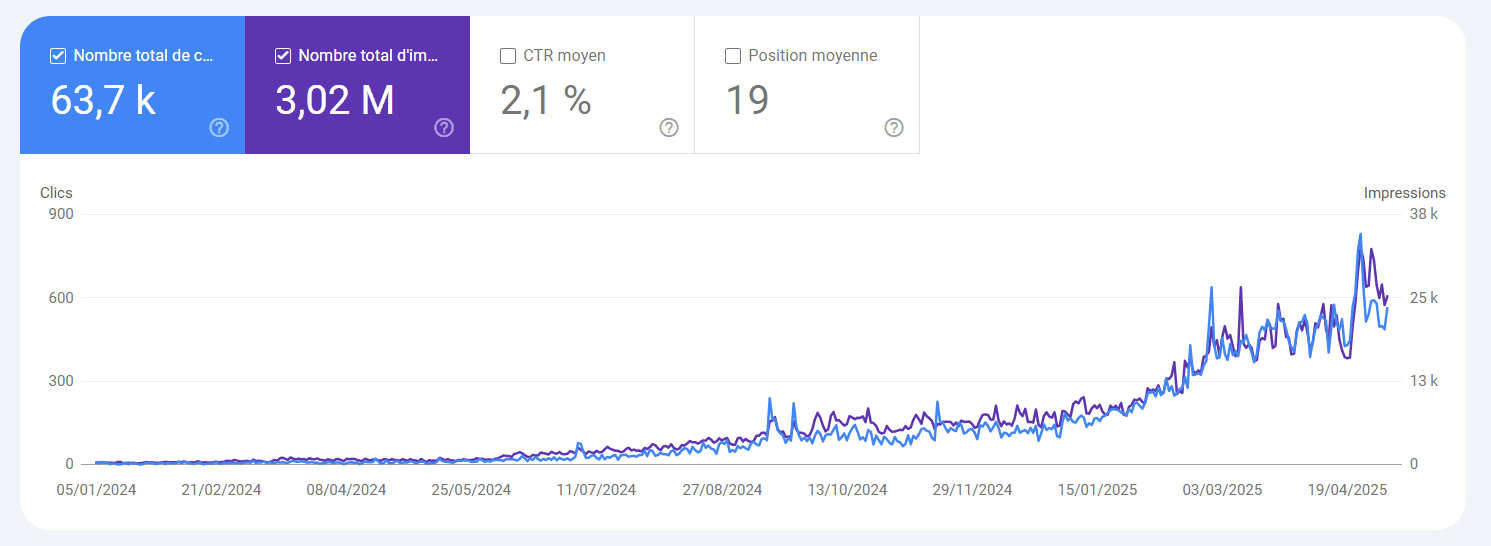Click the 19/04/2025 date on the axis
Image resolution: width=1491 pixels, height=546 pixels.
click(x=1348, y=490)
